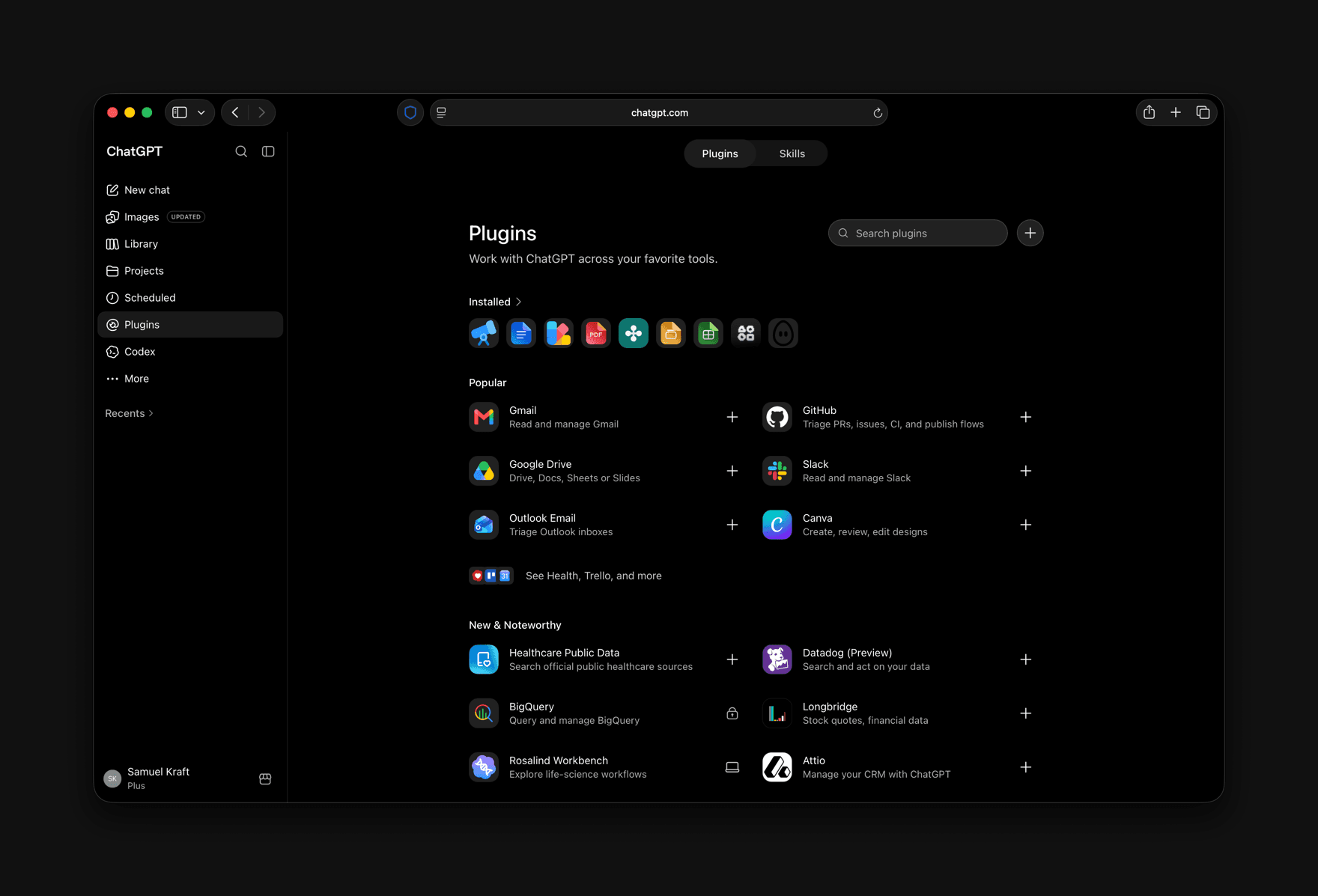1318x896 pixels.
Task: Click the shield privacy icon beside address bar
Action: (x=410, y=112)
